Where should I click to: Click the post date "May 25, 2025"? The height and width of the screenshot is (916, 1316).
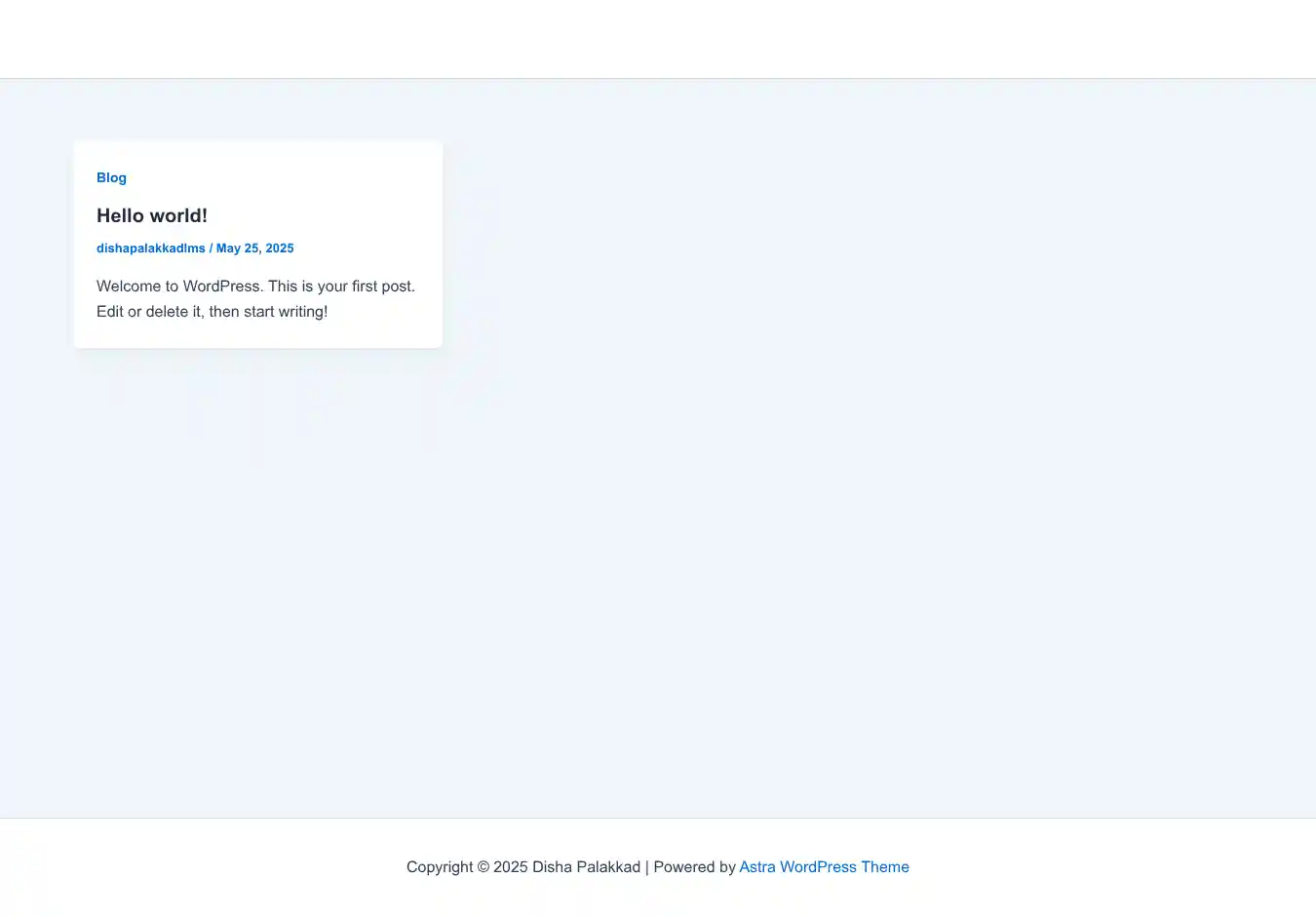(254, 248)
